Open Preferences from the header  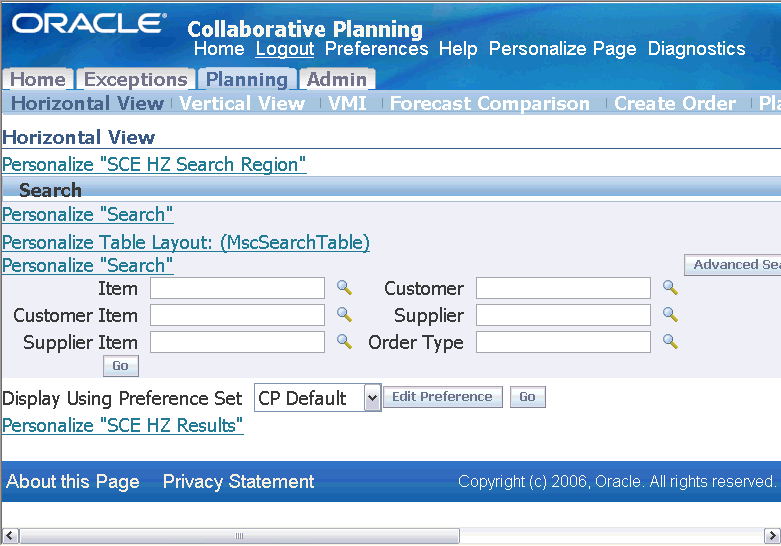(377, 49)
